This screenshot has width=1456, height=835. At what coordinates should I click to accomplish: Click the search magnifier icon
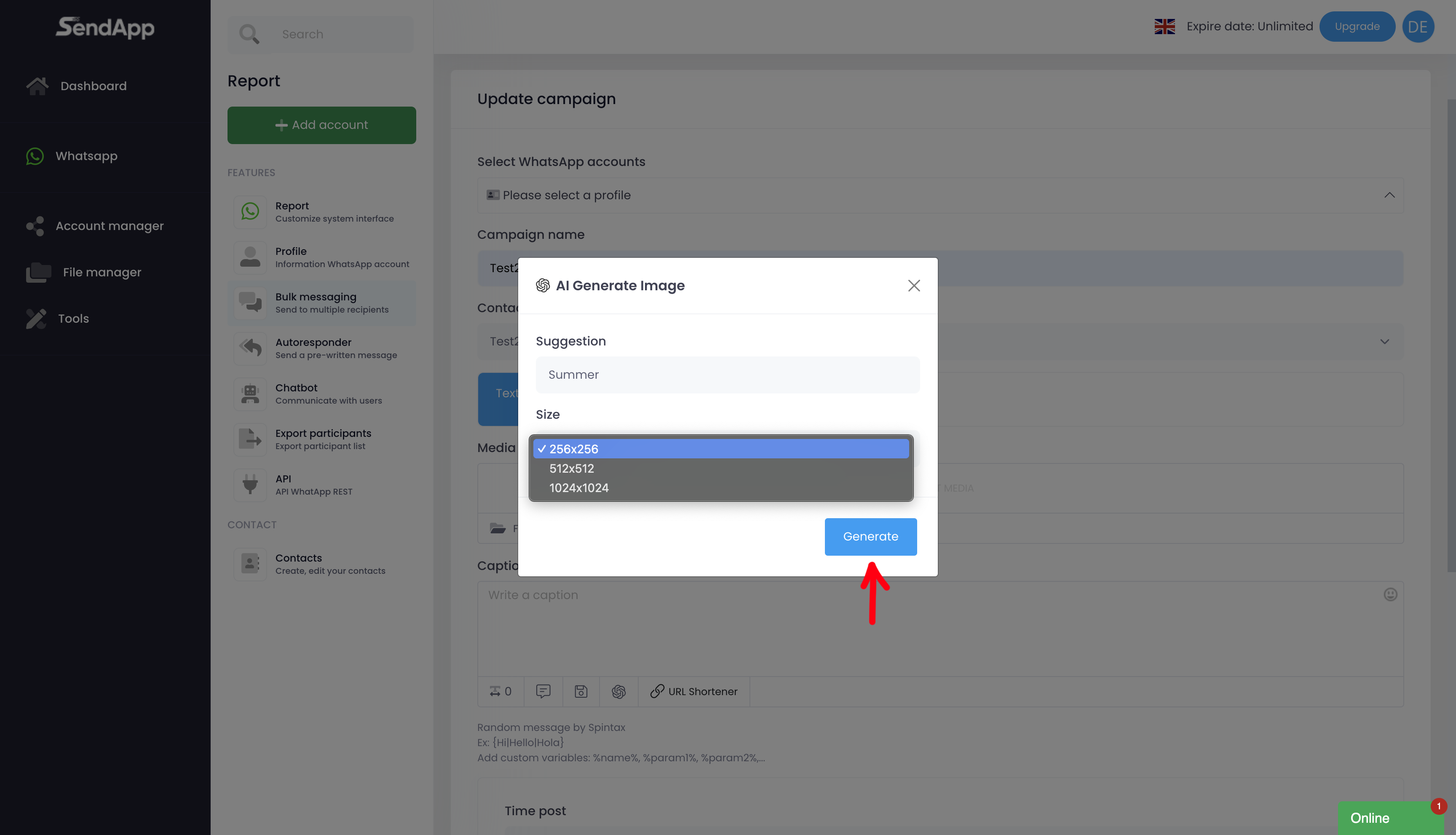tap(249, 35)
